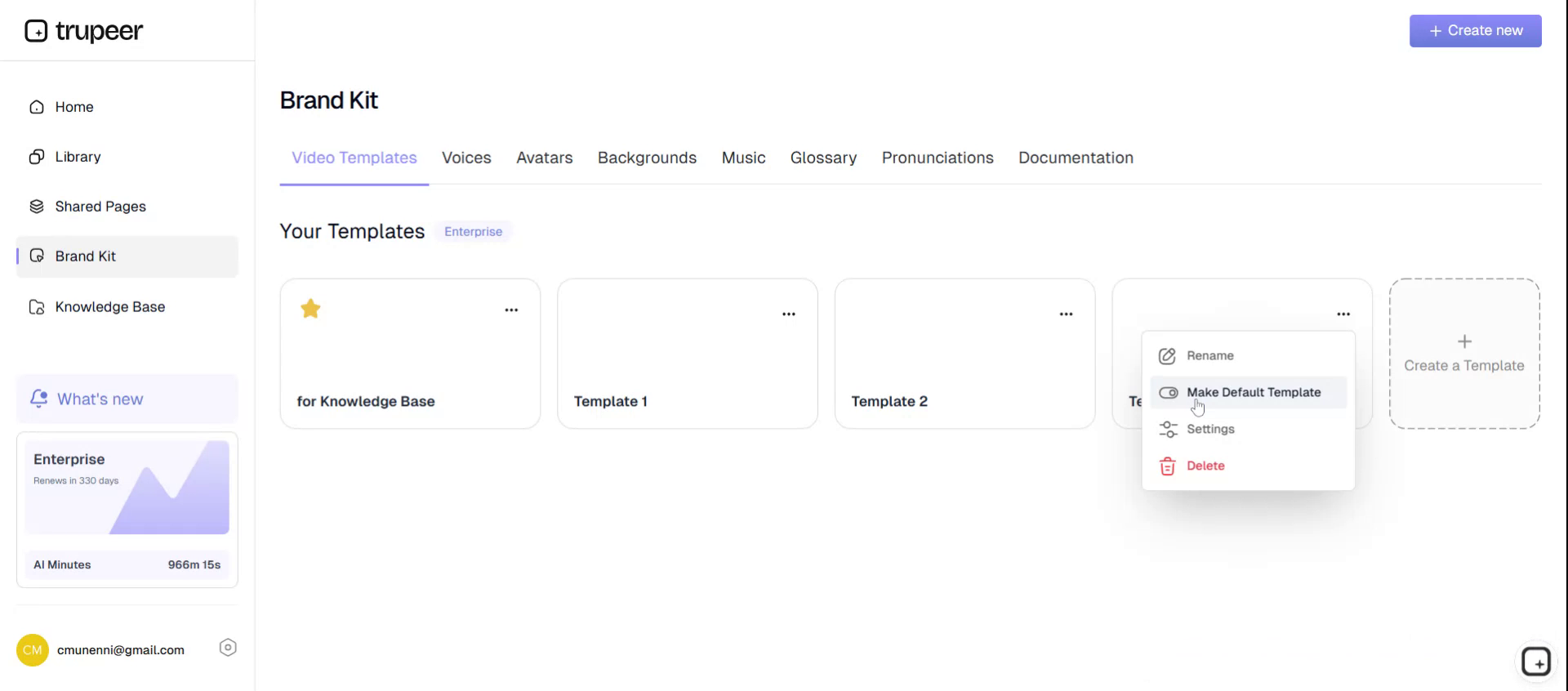The image size is (1568, 691).
Task: Click the What's new button
Action: pos(127,399)
